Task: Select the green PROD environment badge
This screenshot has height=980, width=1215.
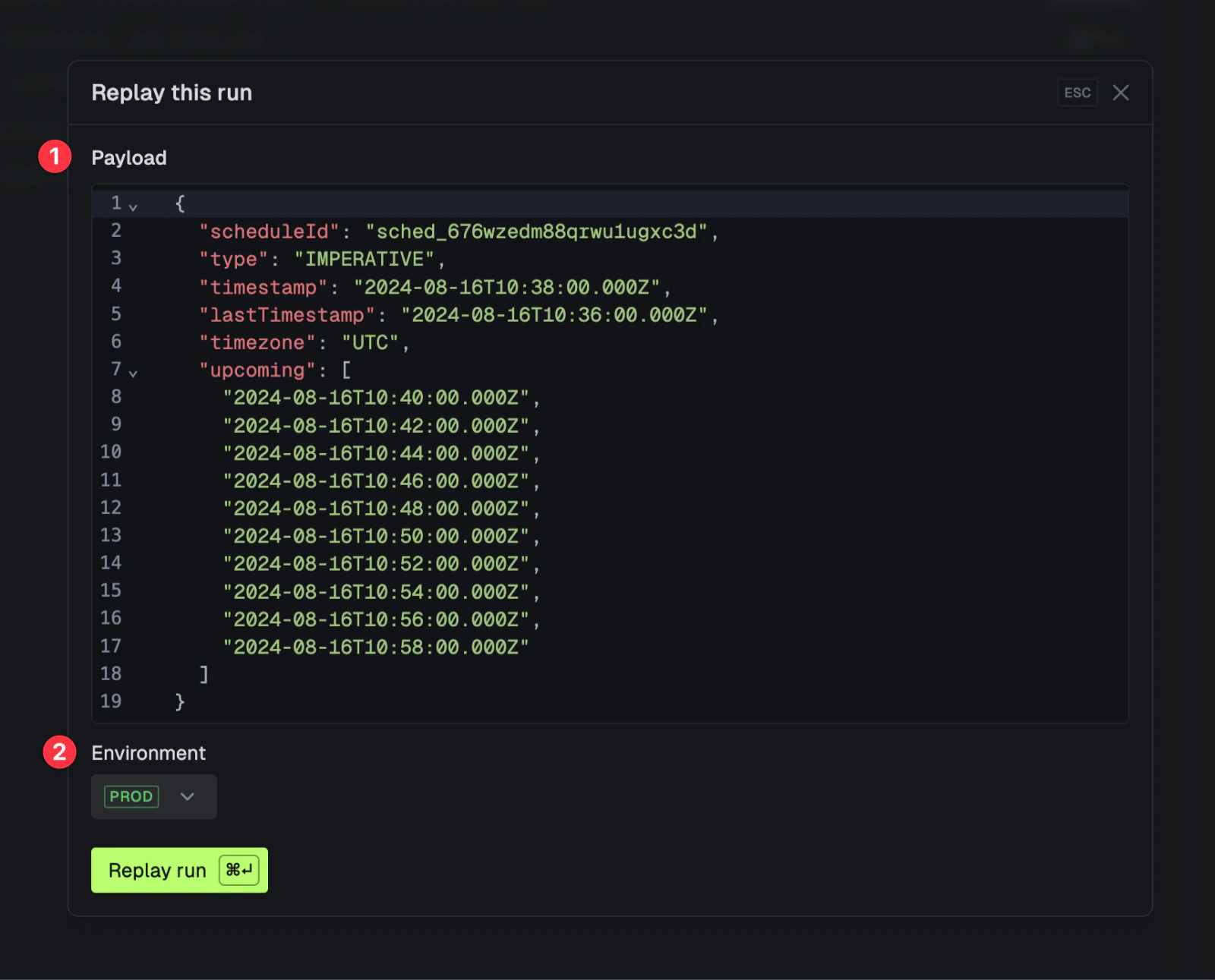Action: tap(131, 796)
